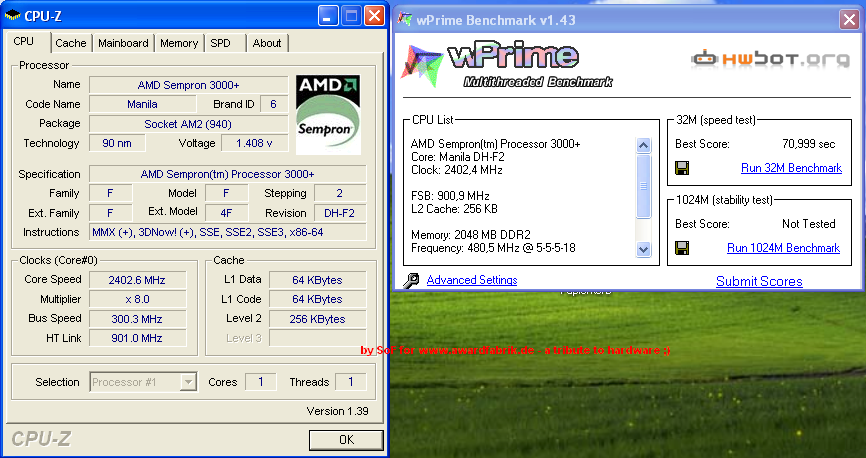Click the Multiplier value 'x 8.0'

point(137,299)
